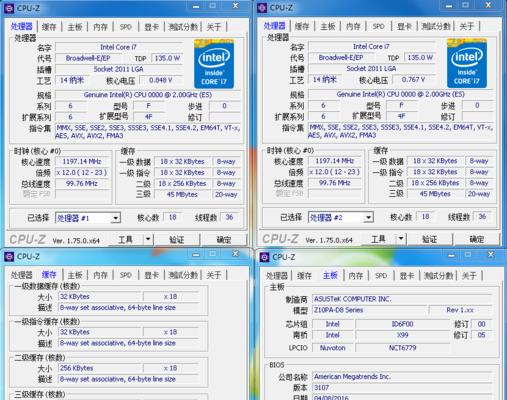Screen dimensions: 507x400
Task: Click the CPU-Z app icon in bottom-right window
Action: pos(265,257)
